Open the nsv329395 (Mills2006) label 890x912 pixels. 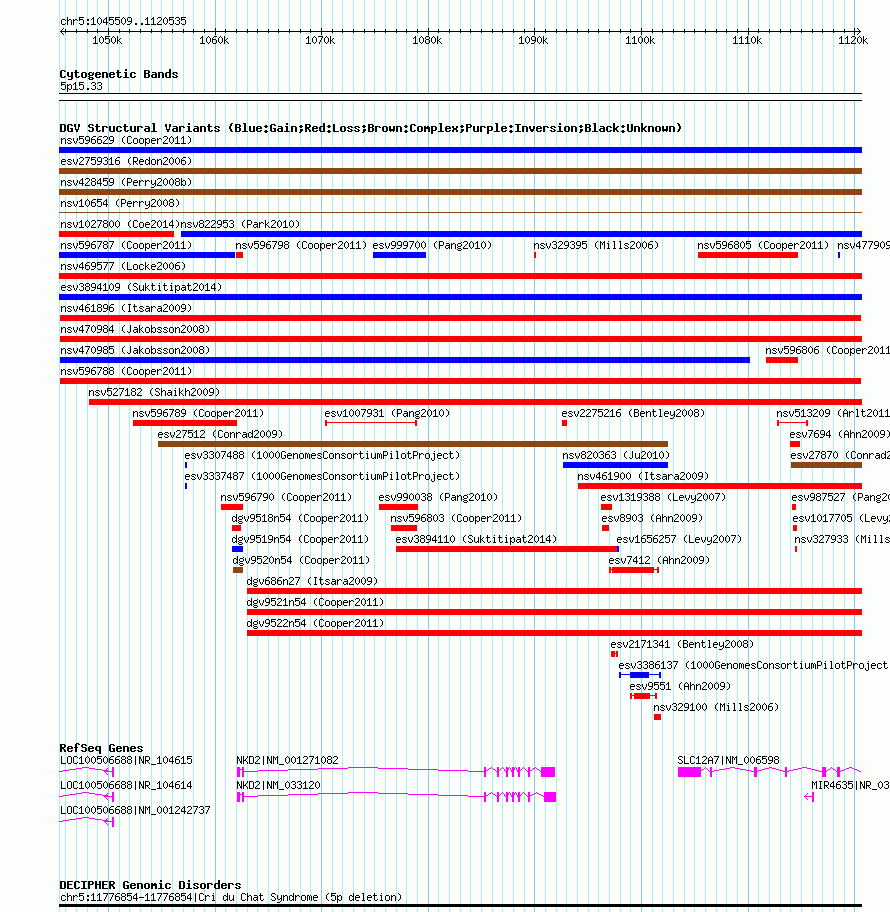(x=596, y=245)
